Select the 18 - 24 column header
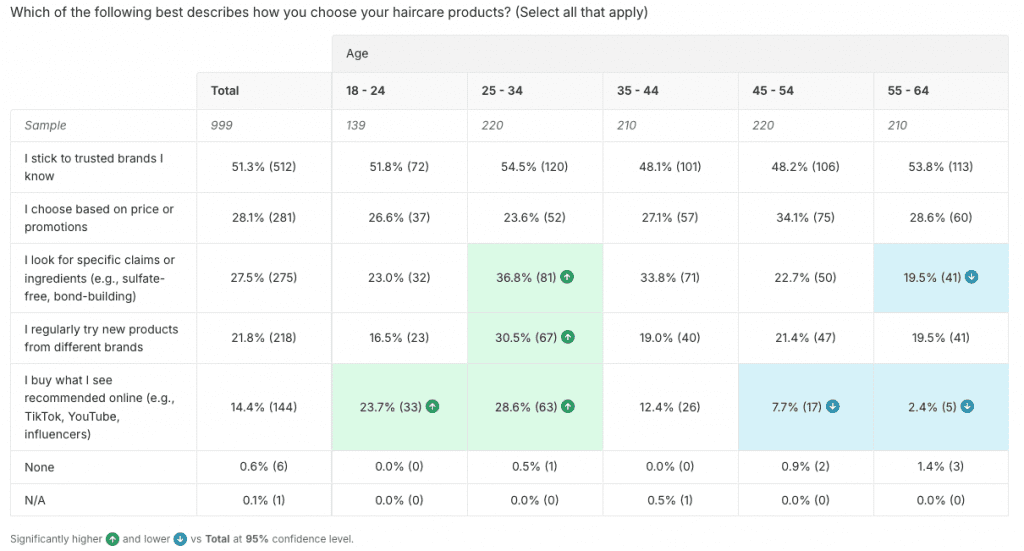Screen dimensions: 1024x551 tap(365, 91)
